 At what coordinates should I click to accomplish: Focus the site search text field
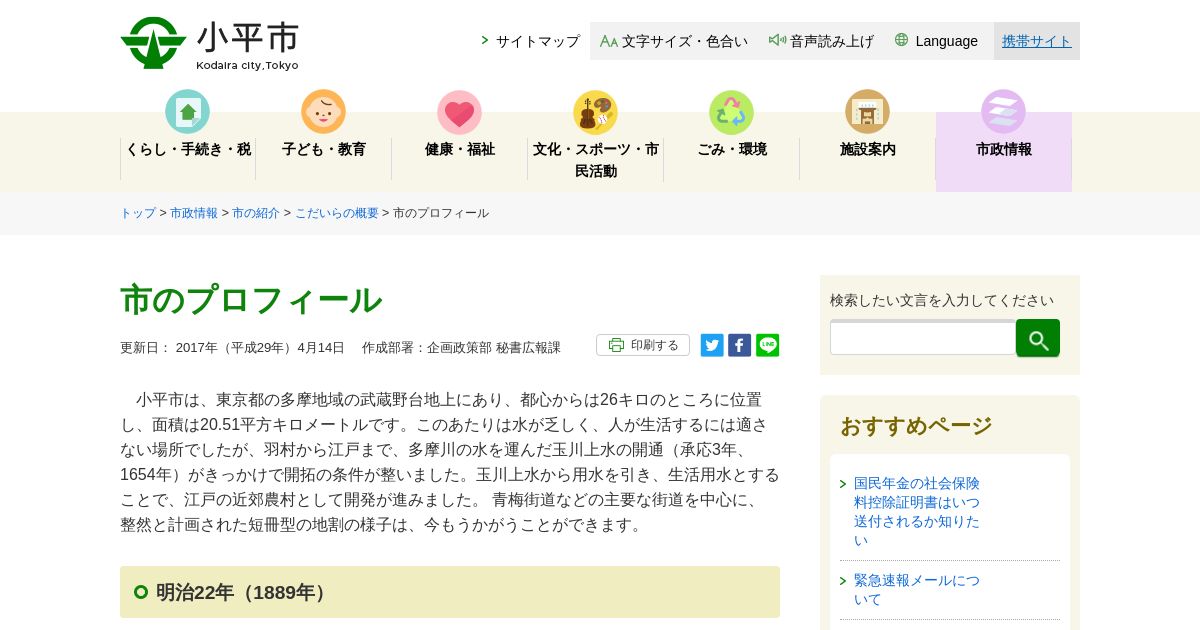[x=923, y=338]
